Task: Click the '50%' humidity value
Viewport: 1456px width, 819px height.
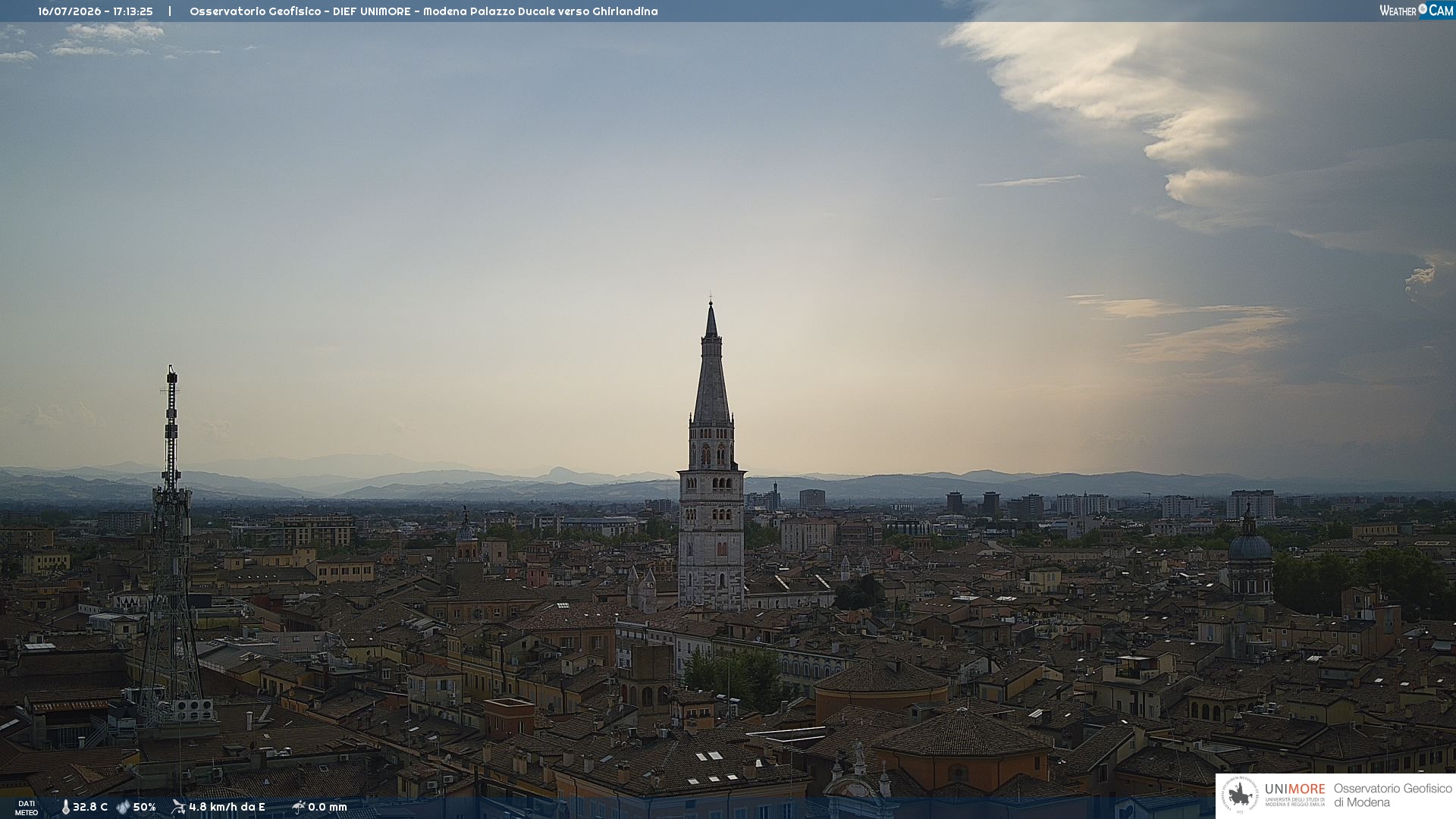Action: [144, 807]
